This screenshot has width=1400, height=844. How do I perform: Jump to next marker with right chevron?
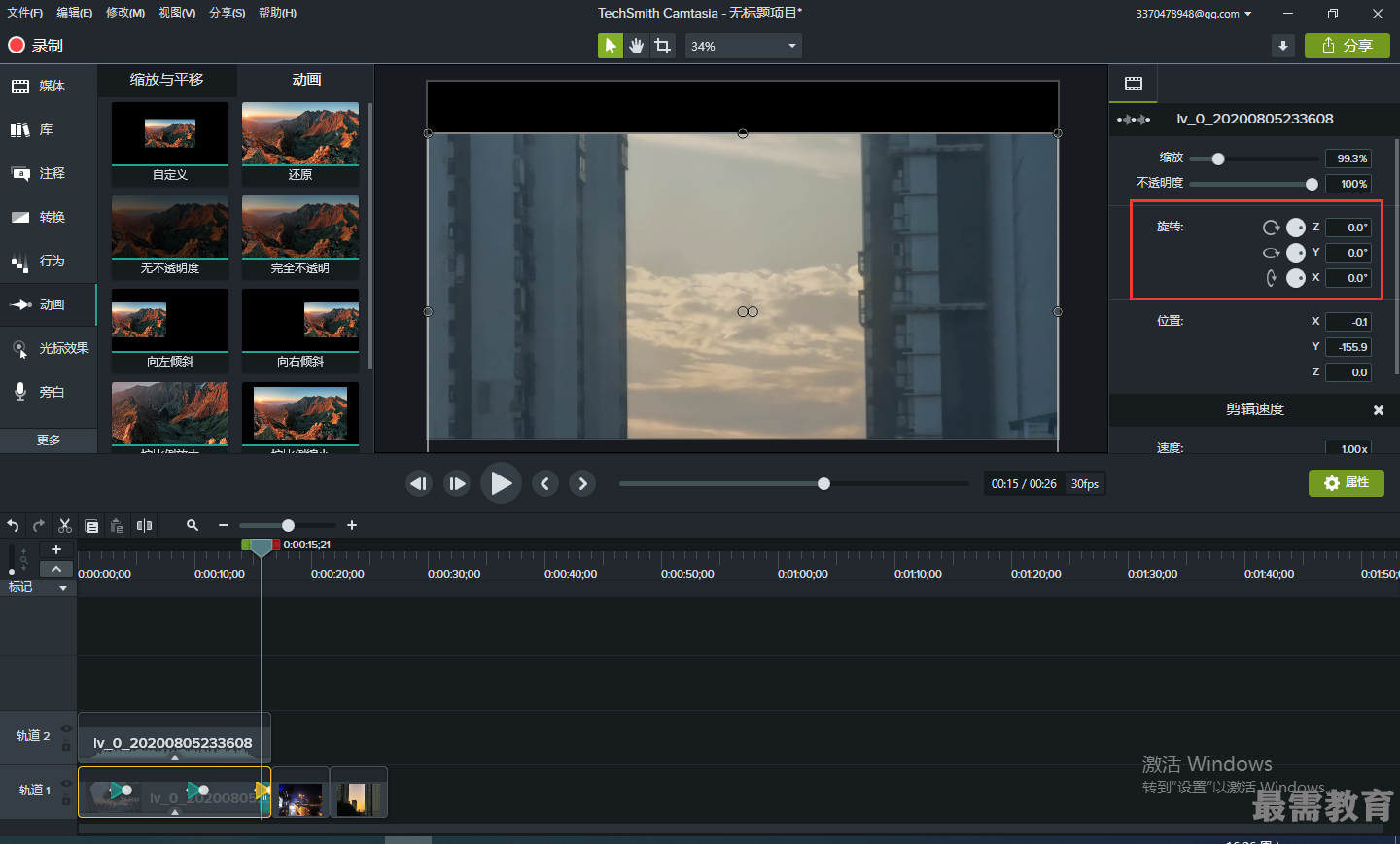tap(582, 483)
